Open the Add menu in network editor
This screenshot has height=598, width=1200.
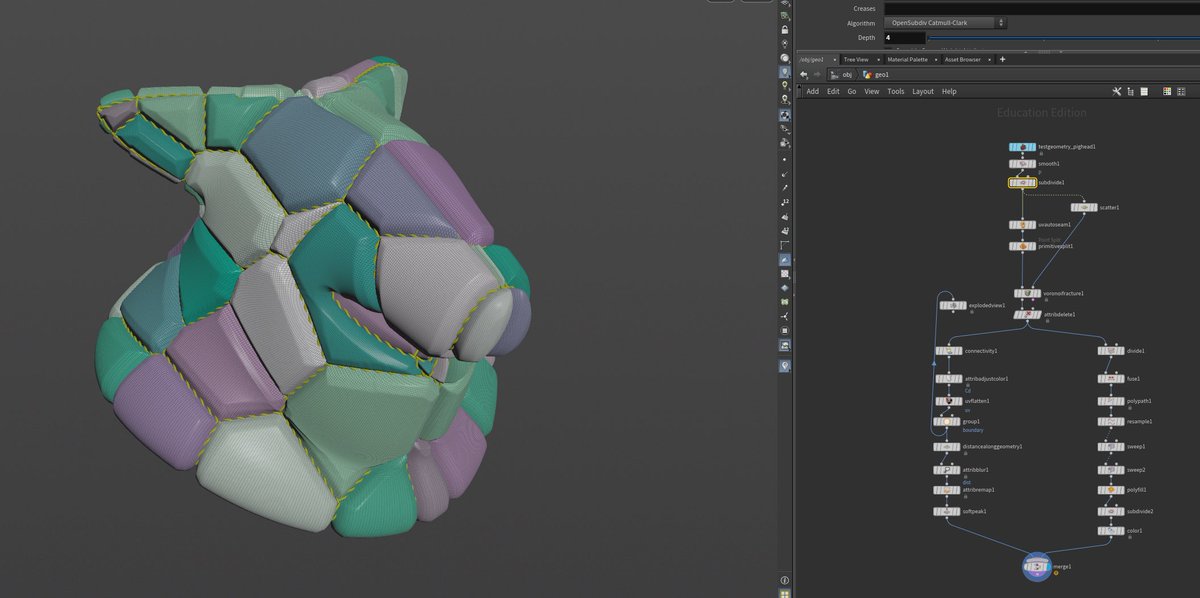pyautogui.click(x=813, y=91)
